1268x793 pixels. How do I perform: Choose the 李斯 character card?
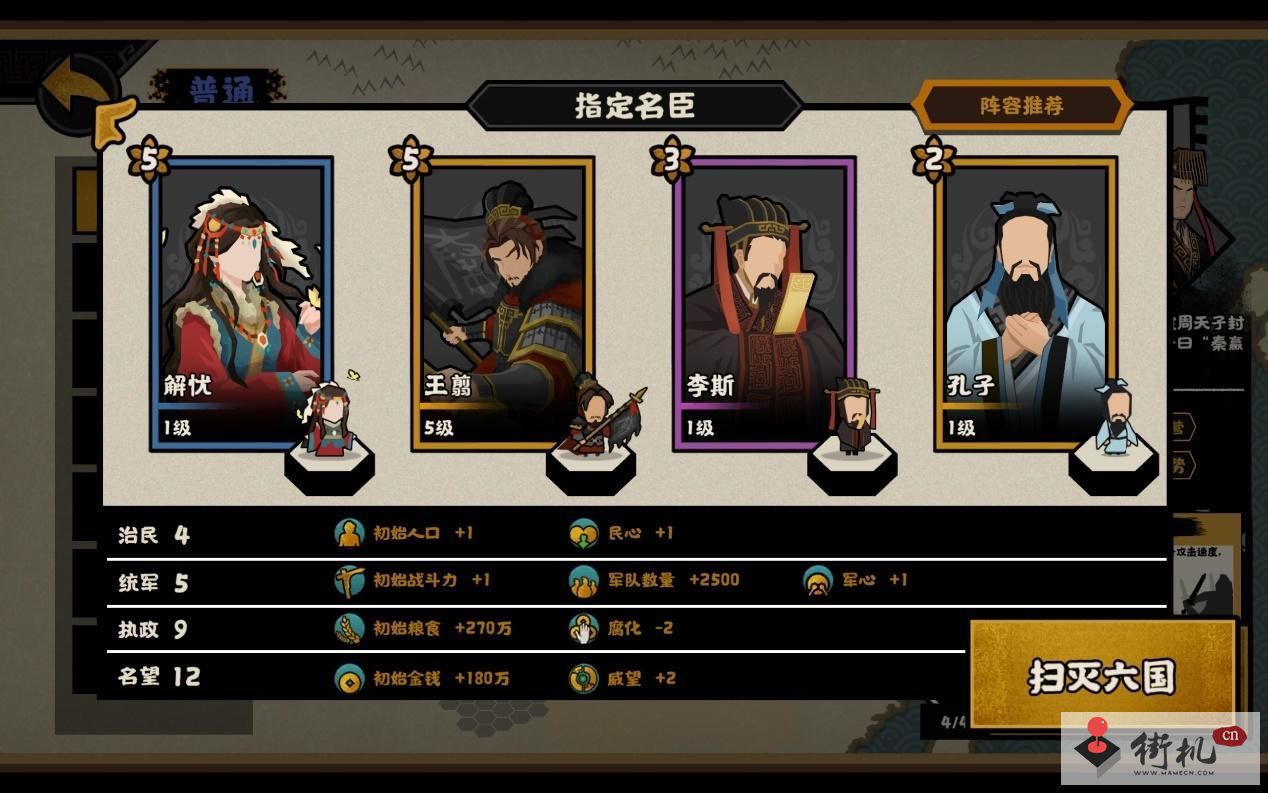point(764,303)
